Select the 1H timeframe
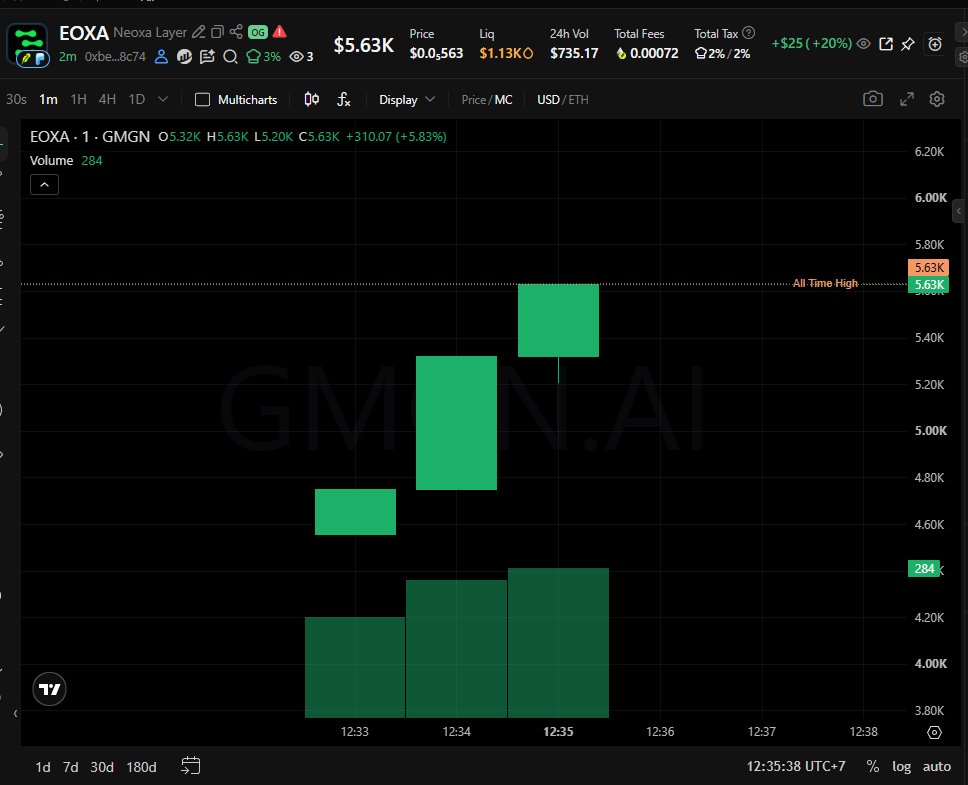The height and width of the screenshot is (785, 968). tap(78, 99)
